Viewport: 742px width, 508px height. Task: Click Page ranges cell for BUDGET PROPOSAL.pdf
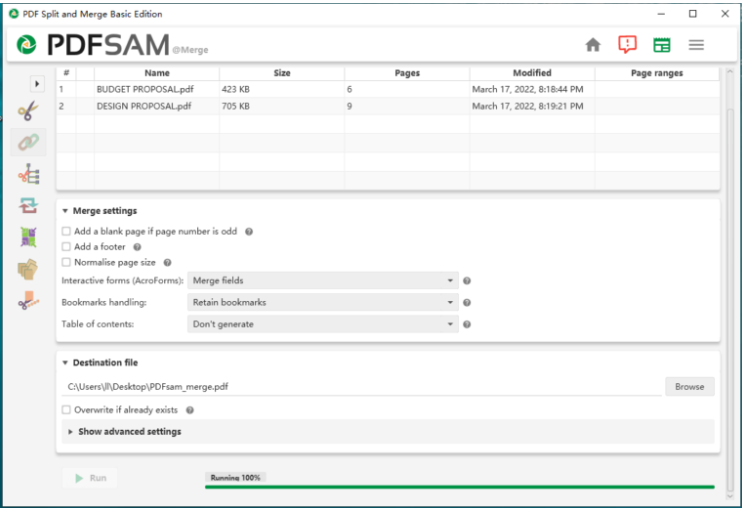click(657, 89)
